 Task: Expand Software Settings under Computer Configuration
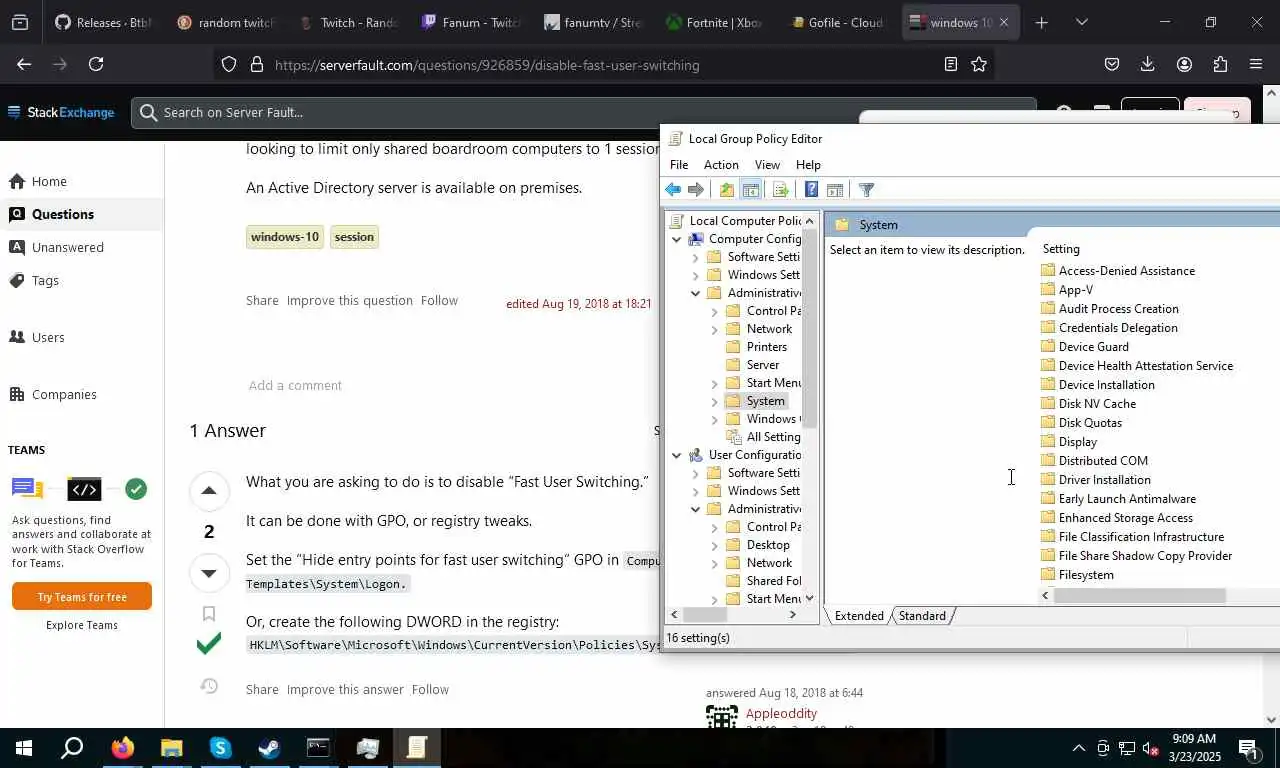[696, 257]
